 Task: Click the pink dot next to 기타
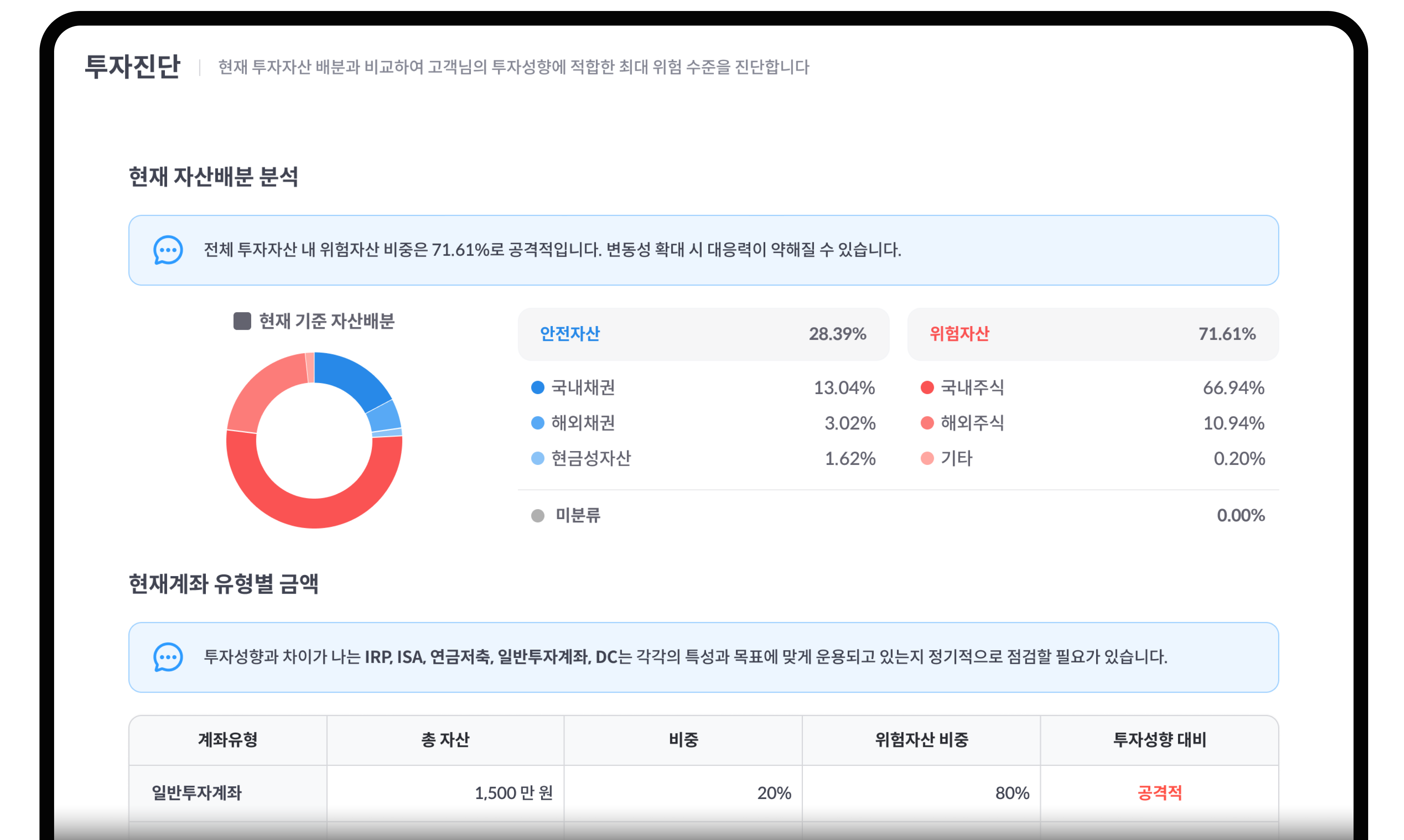pos(927,458)
